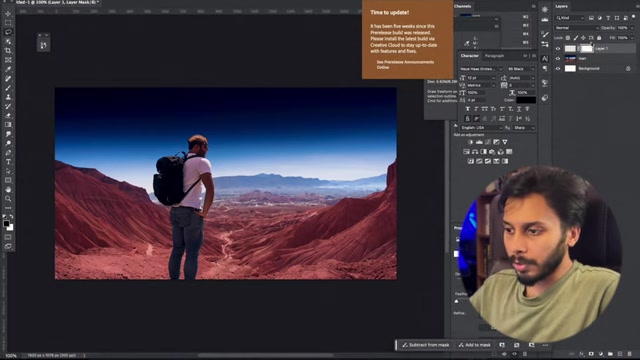Select the Crop tool
The image size is (640, 360).
coord(8,51)
